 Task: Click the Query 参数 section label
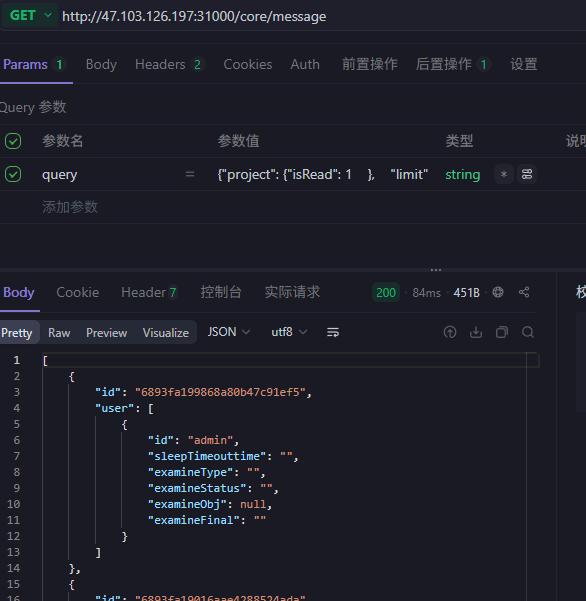point(33,107)
